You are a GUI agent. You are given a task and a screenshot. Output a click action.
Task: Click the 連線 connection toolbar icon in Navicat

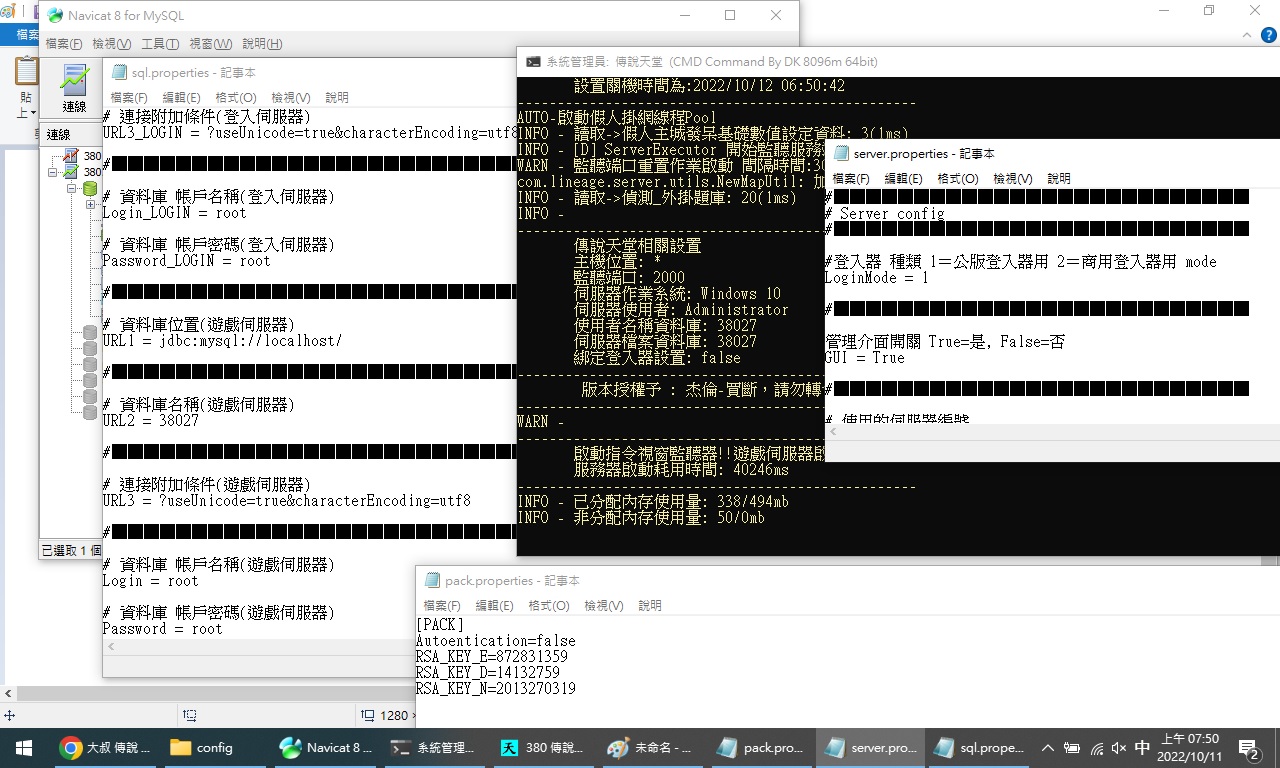click(74, 88)
